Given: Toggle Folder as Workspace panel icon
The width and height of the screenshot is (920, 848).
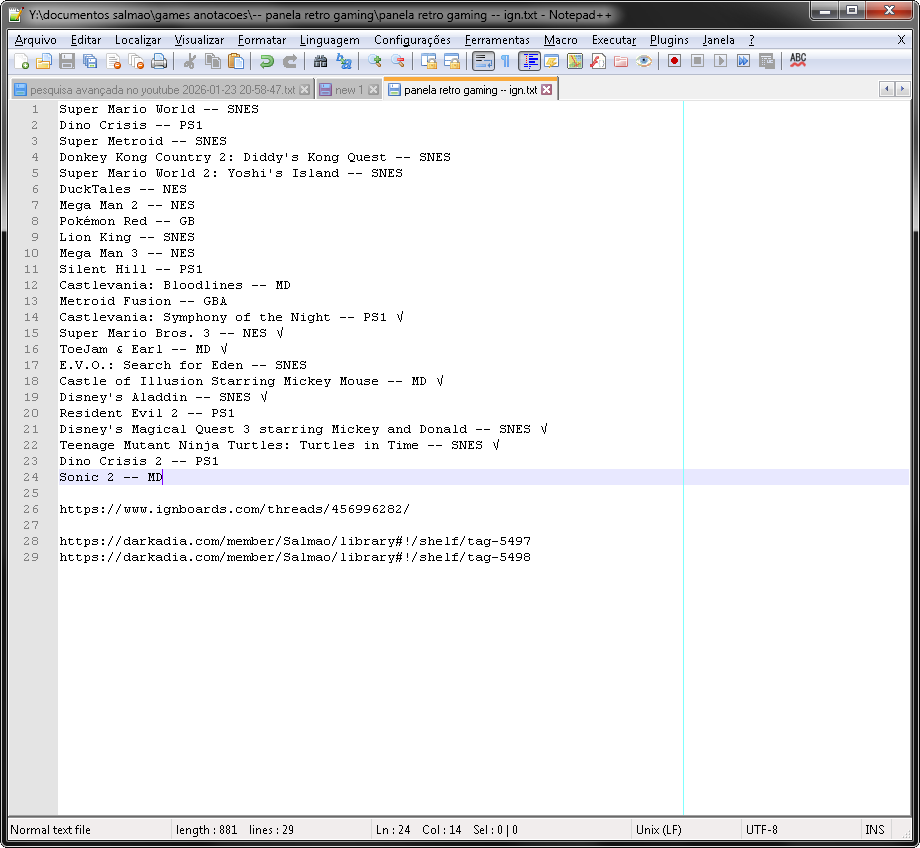Looking at the screenshot, I should (621, 61).
